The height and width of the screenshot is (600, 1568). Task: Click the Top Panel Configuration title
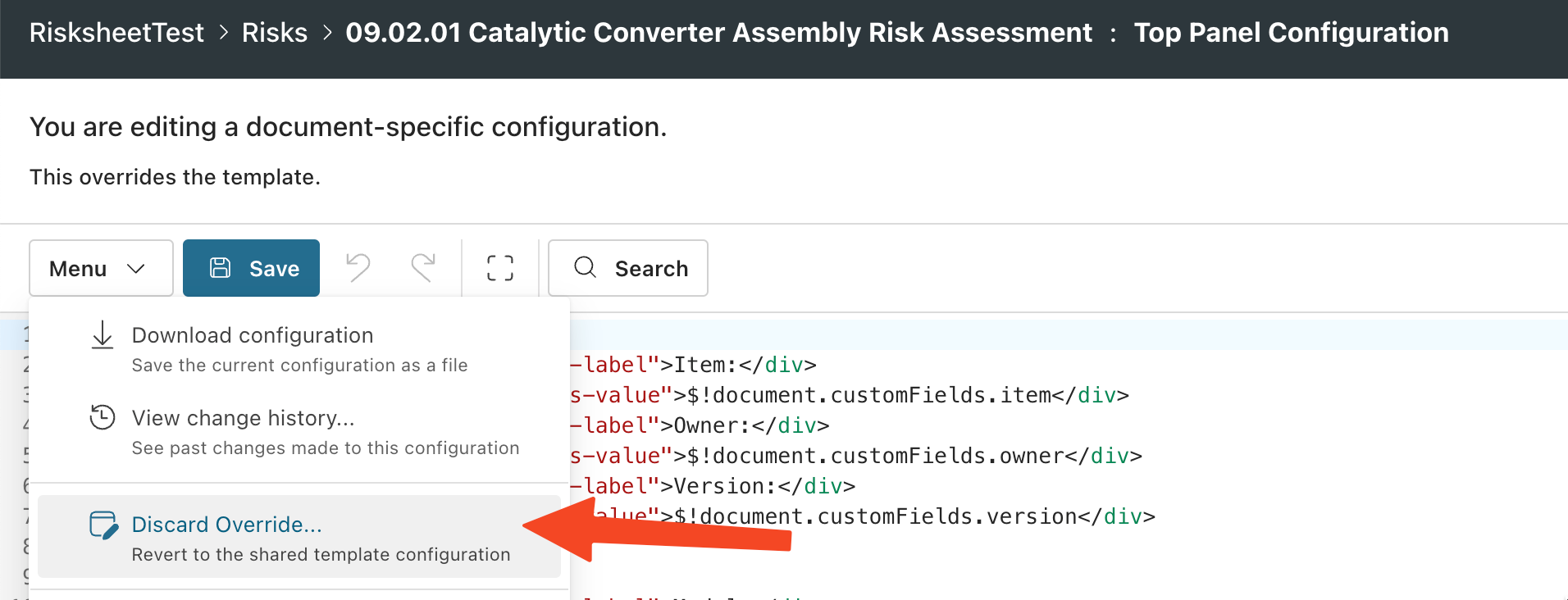pyautogui.click(x=1291, y=33)
